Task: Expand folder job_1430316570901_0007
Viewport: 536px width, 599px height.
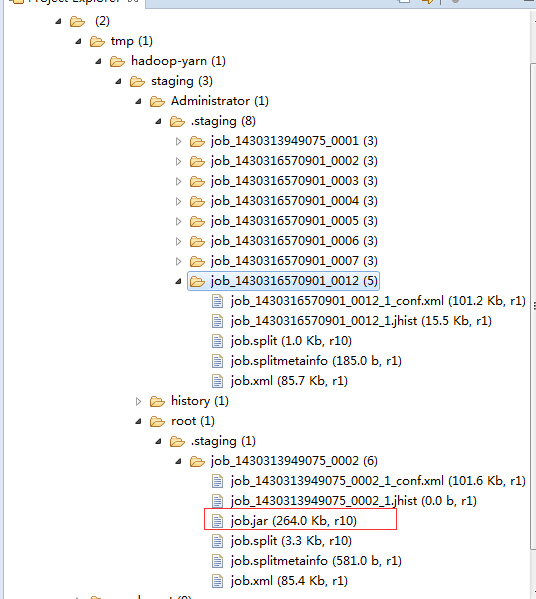Action: [x=178, y=261]
